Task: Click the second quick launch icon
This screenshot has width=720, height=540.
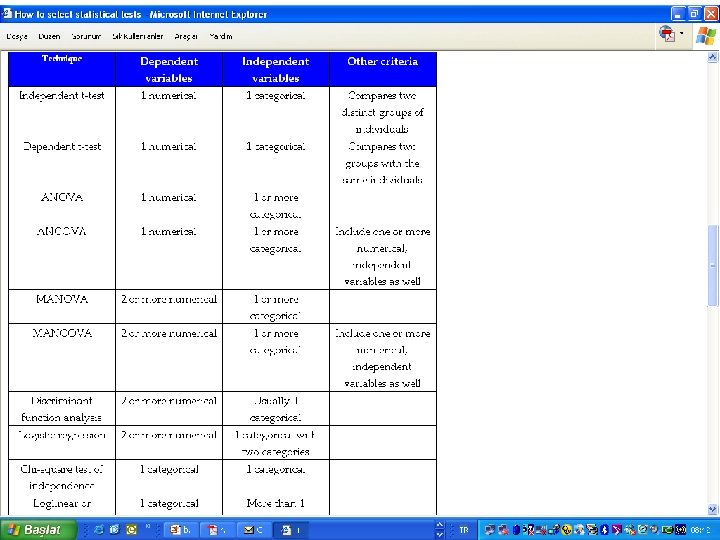Action: [114, 530]
